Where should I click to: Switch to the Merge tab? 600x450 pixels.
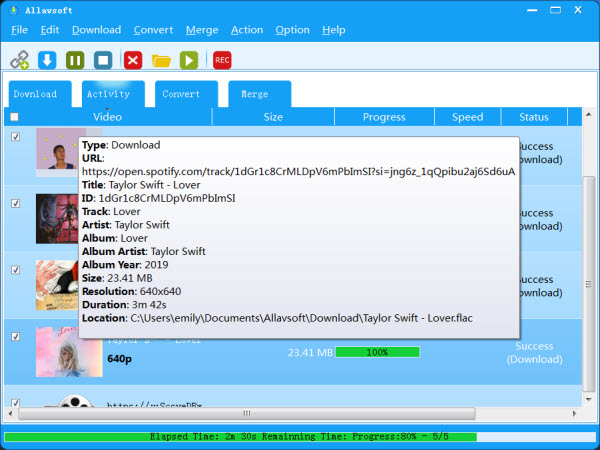tap(259, 94)
